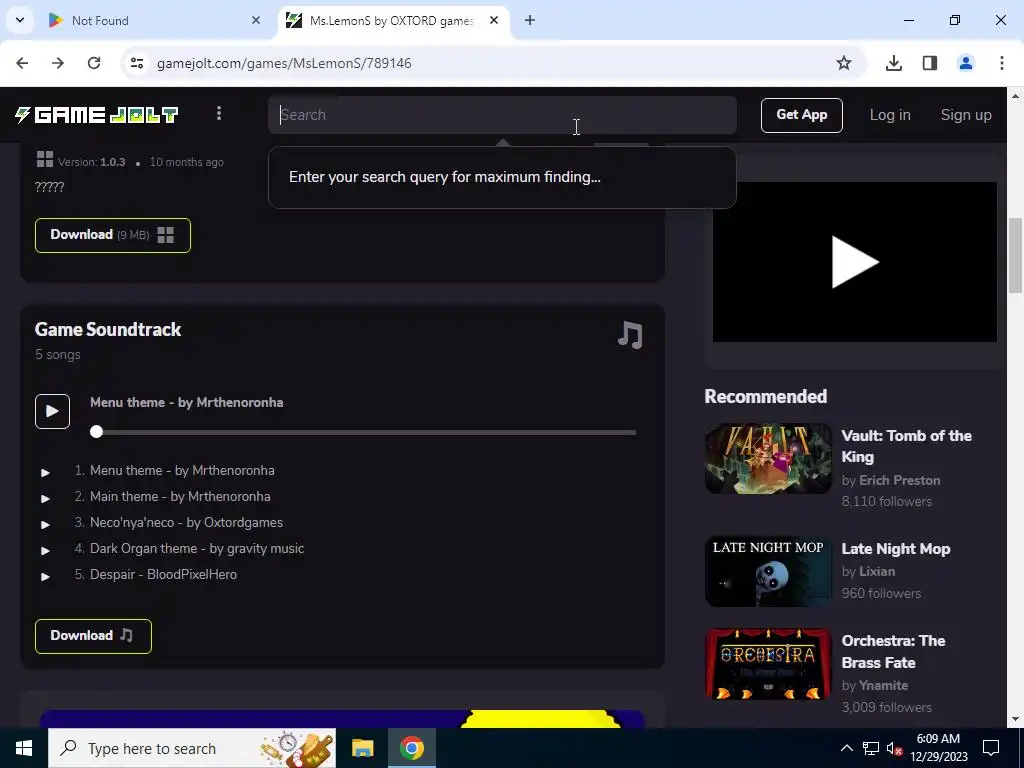Visit developer Erich Preston's profile
1024x768 pixels.
point(899,481)
